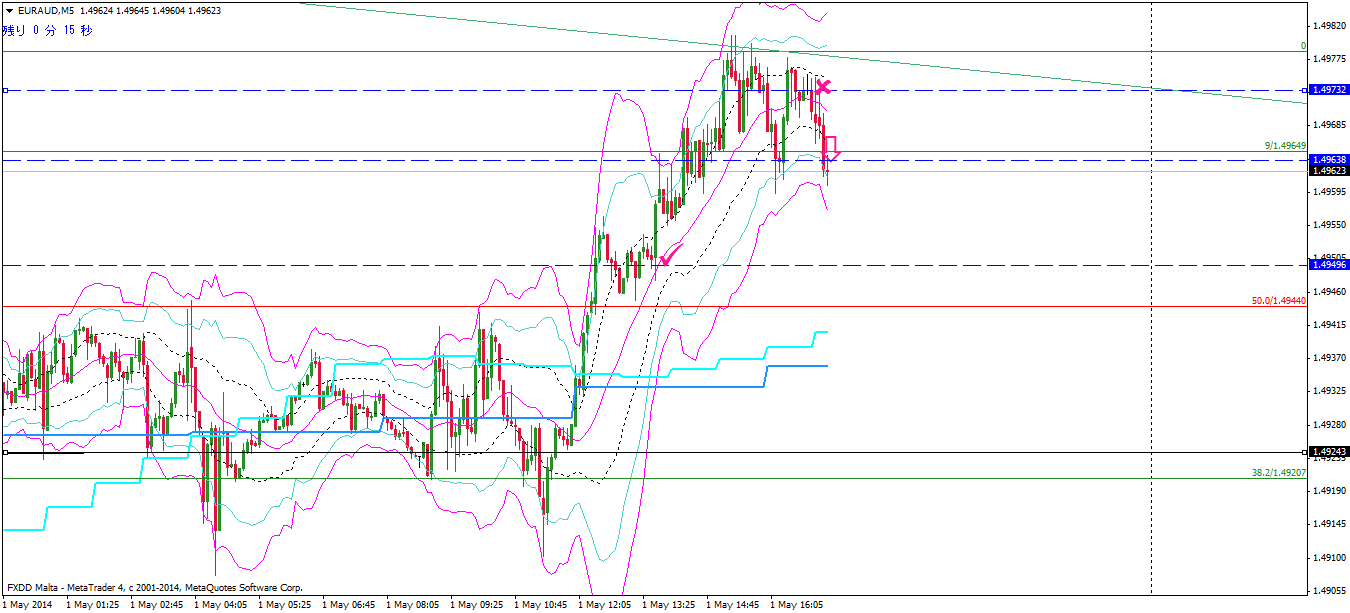
Task: Select the pink check mark on the chart
Action: coord(672,254)
